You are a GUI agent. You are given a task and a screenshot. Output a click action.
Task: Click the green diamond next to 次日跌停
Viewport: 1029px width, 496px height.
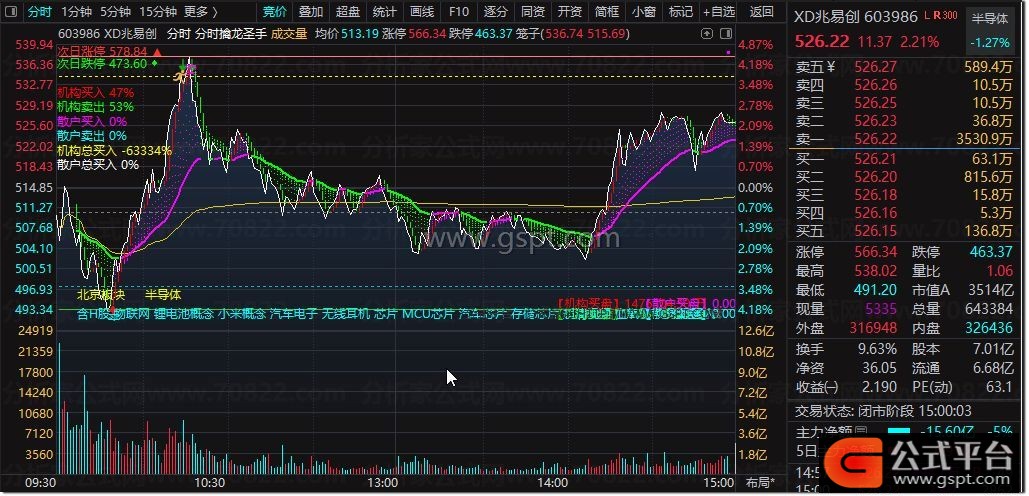(x=154, y=64)
